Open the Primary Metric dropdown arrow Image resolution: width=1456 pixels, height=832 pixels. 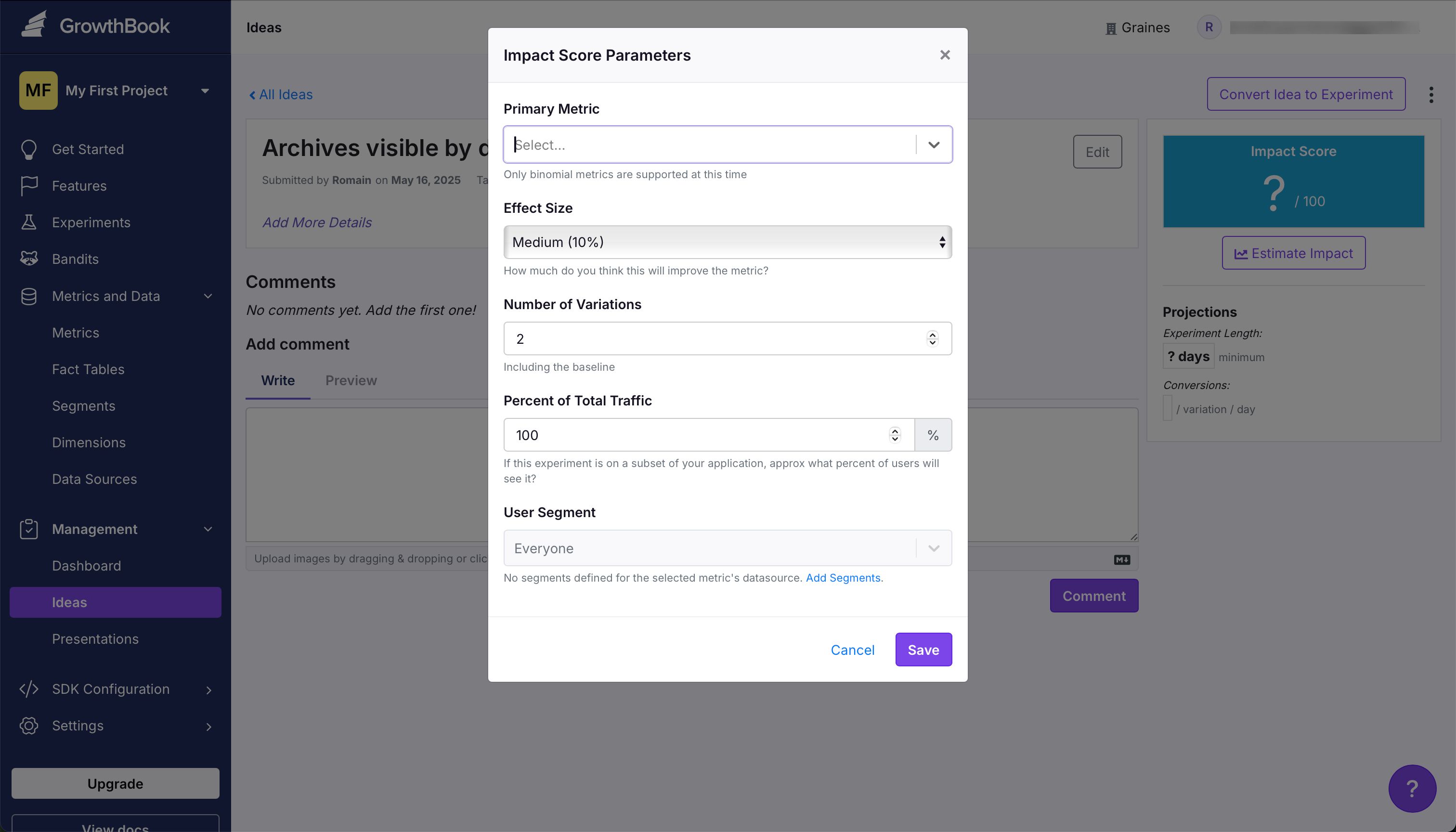[934, 144]
